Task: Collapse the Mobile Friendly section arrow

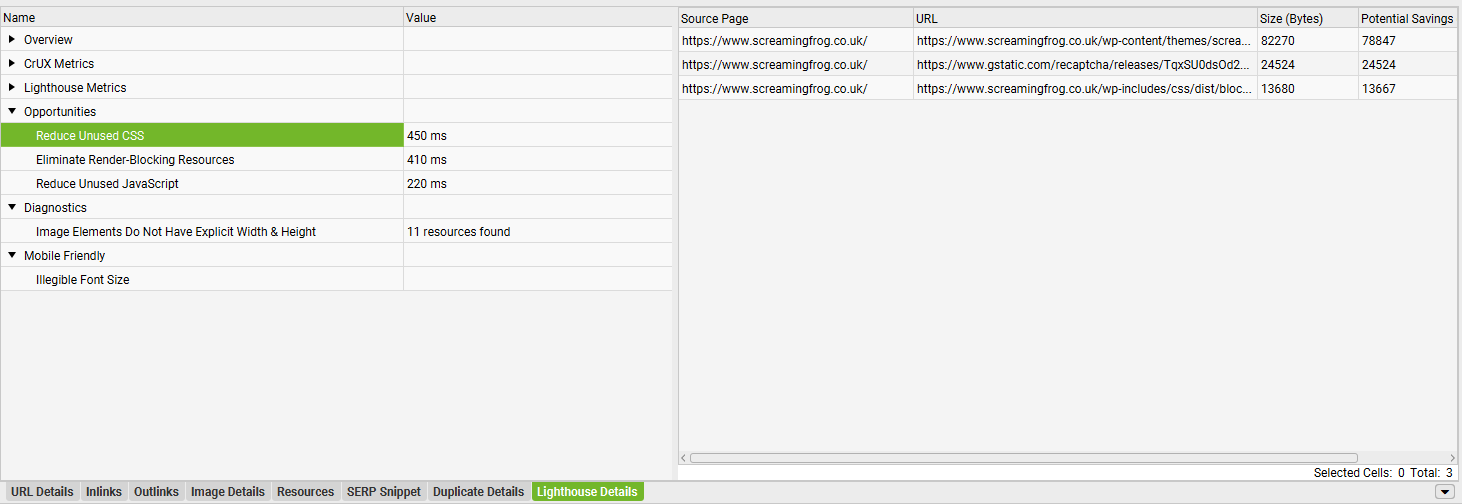Action: pyautogui.click(x=12, y=256)
